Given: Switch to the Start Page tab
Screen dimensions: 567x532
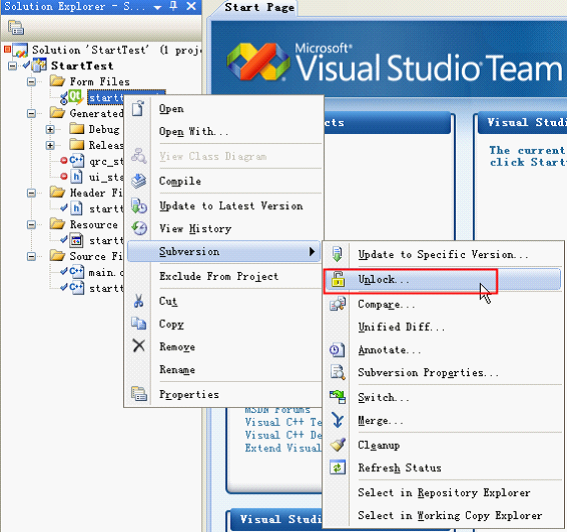Looking at the screenshot, I should click(259, 7).
